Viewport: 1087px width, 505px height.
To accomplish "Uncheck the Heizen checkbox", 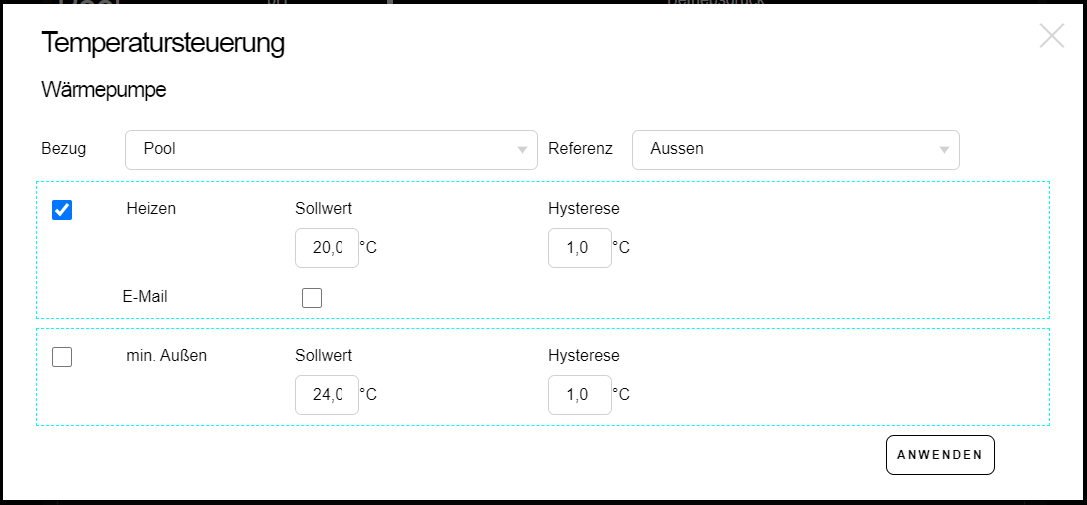I will (x=62, y=210).
